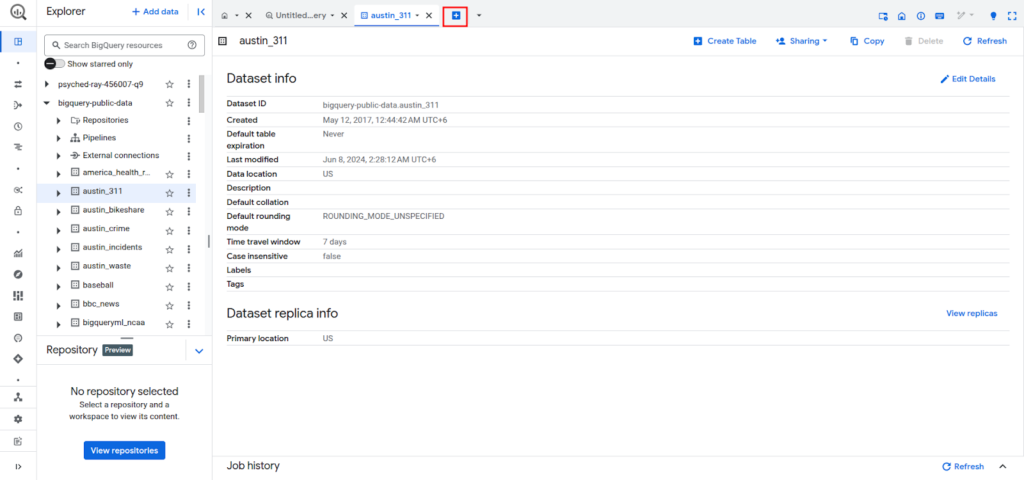
Task: Star the psyched-ray-456007-q9 project
Action: click(170, 84)
